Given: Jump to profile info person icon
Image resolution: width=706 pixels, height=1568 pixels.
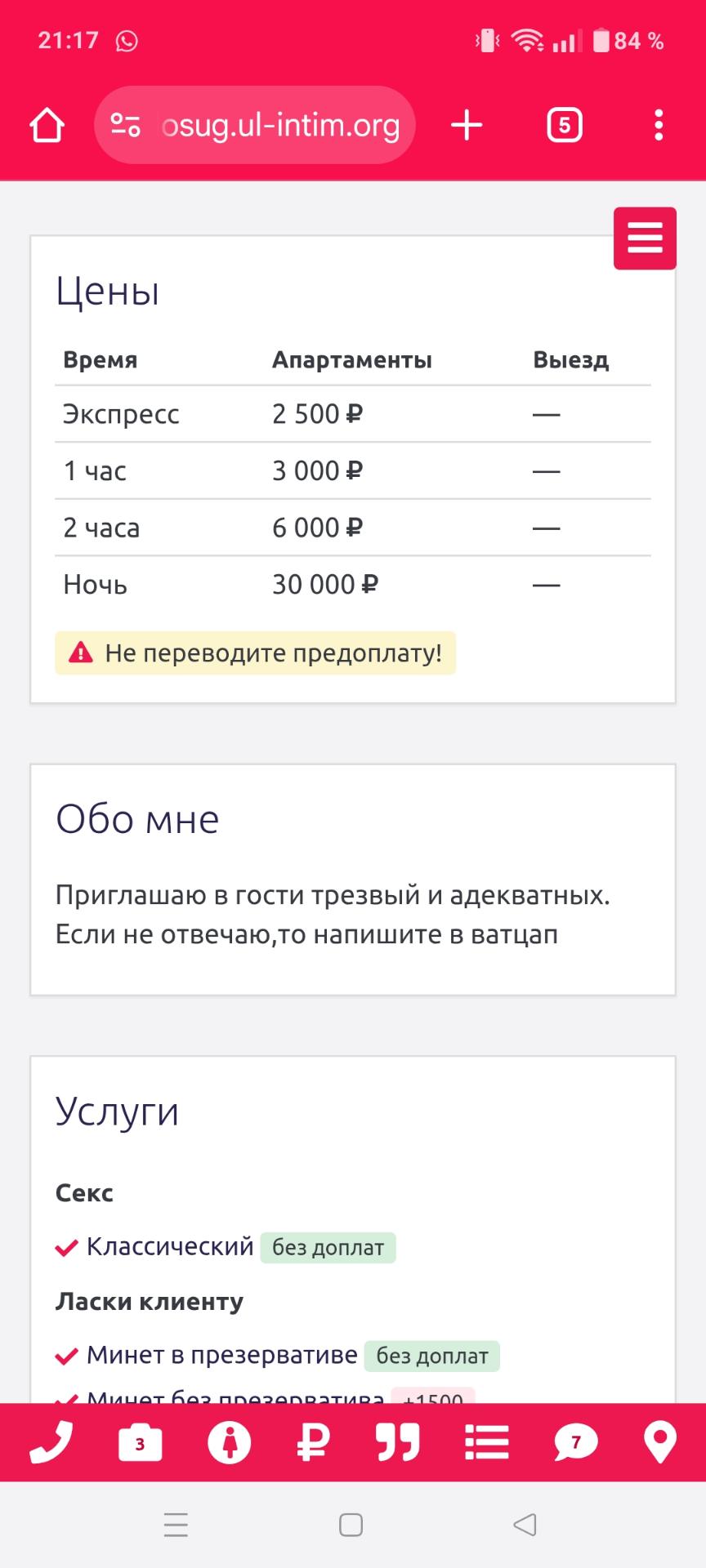Looking at the screenshot, I should 229,1442.
